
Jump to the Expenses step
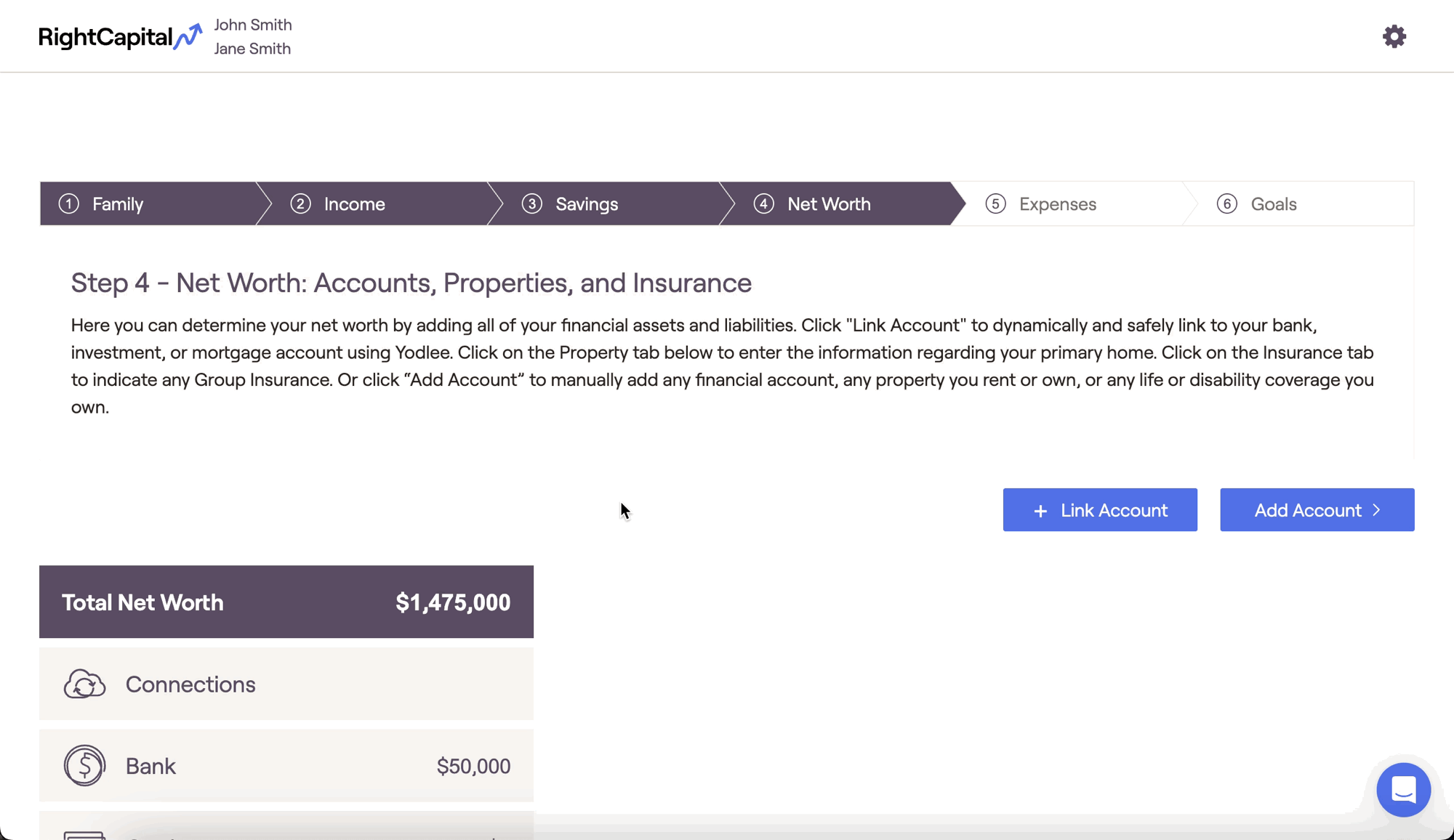pyautogui.click(x=1075, y=203)
